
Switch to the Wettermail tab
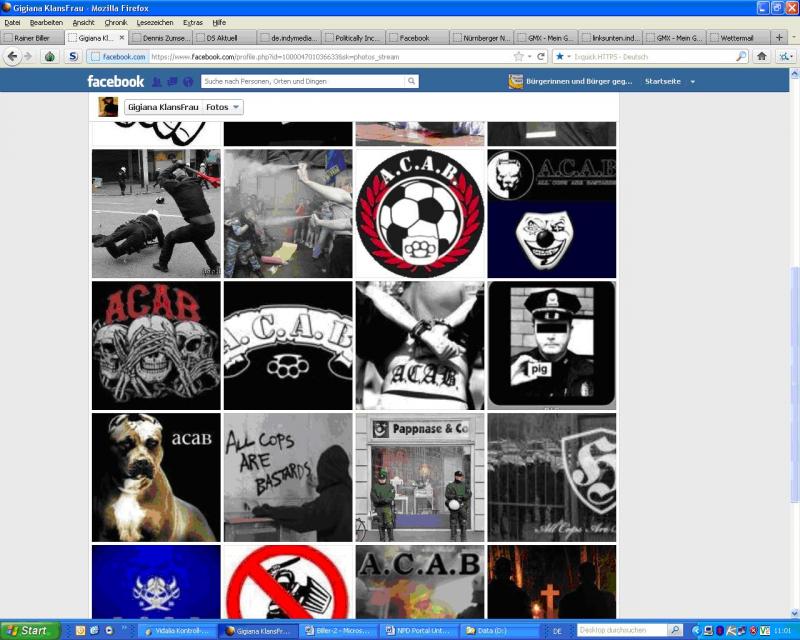[x=738, y=38]
